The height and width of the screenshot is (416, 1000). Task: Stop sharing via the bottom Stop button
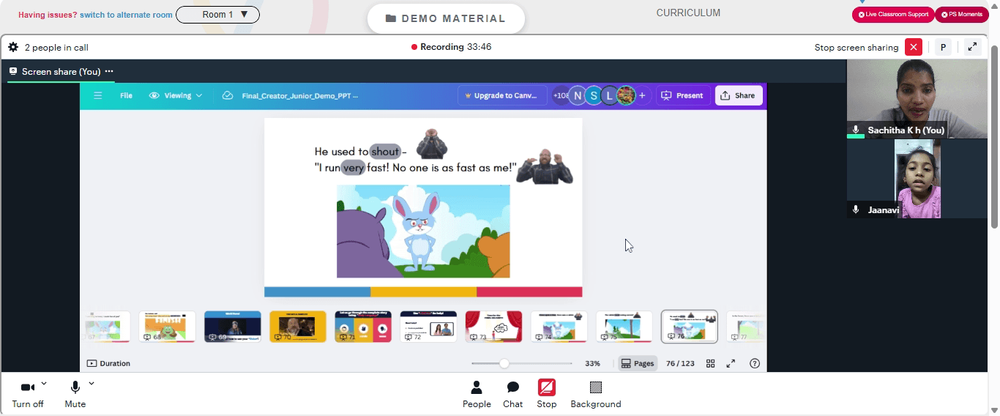[547, 394]
